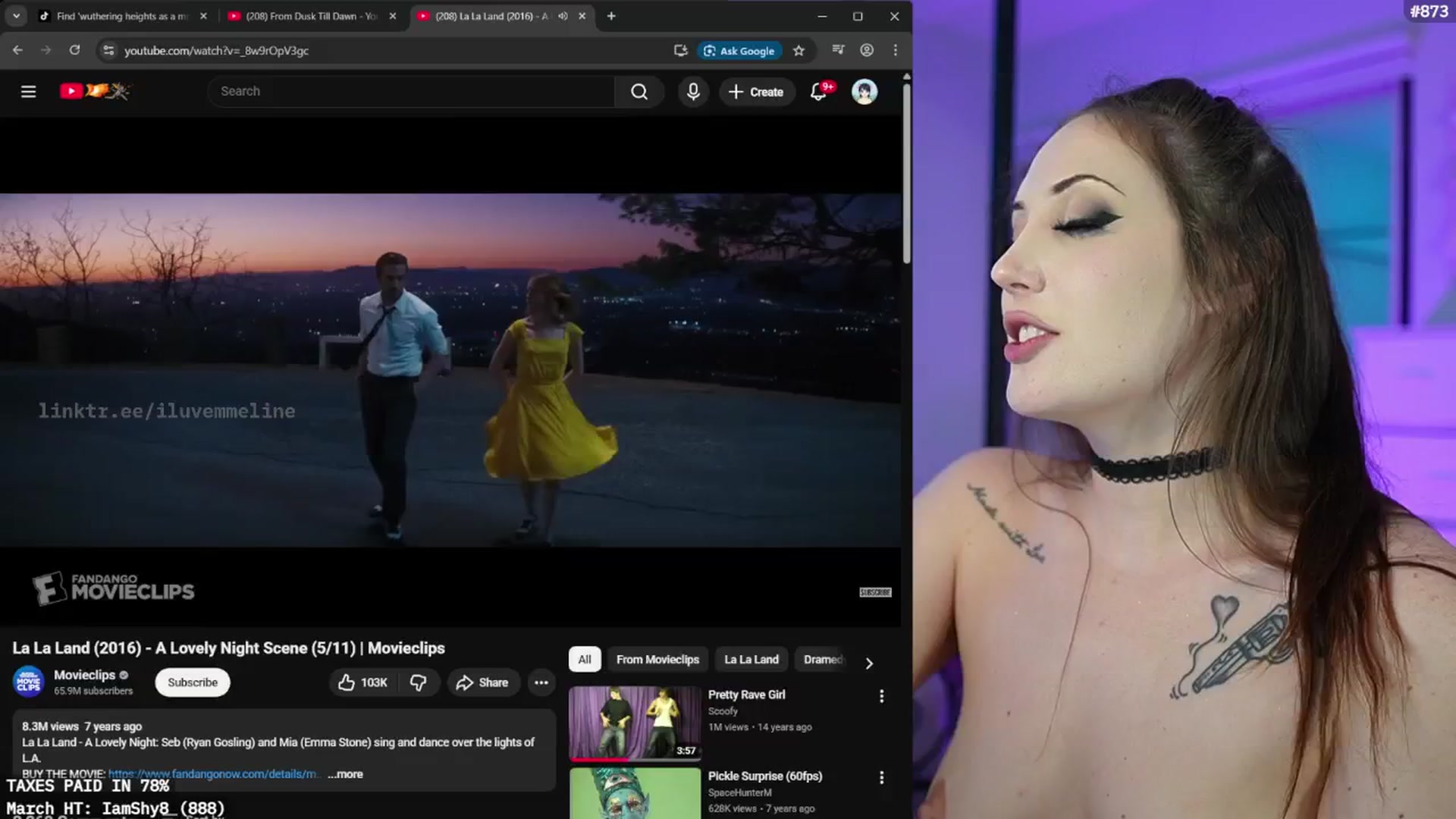Click the page vertical scrollbar
Viewport: 1456px width, 819px height.
click(906, 174)
